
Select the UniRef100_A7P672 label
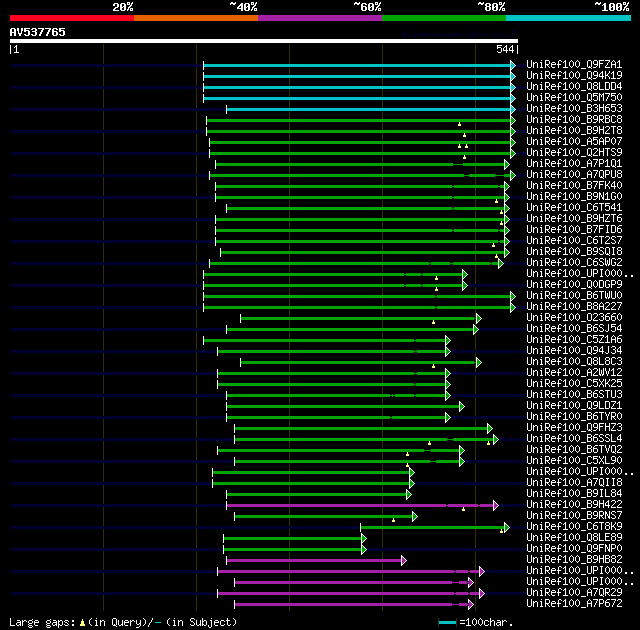click(x=574, y=604)
